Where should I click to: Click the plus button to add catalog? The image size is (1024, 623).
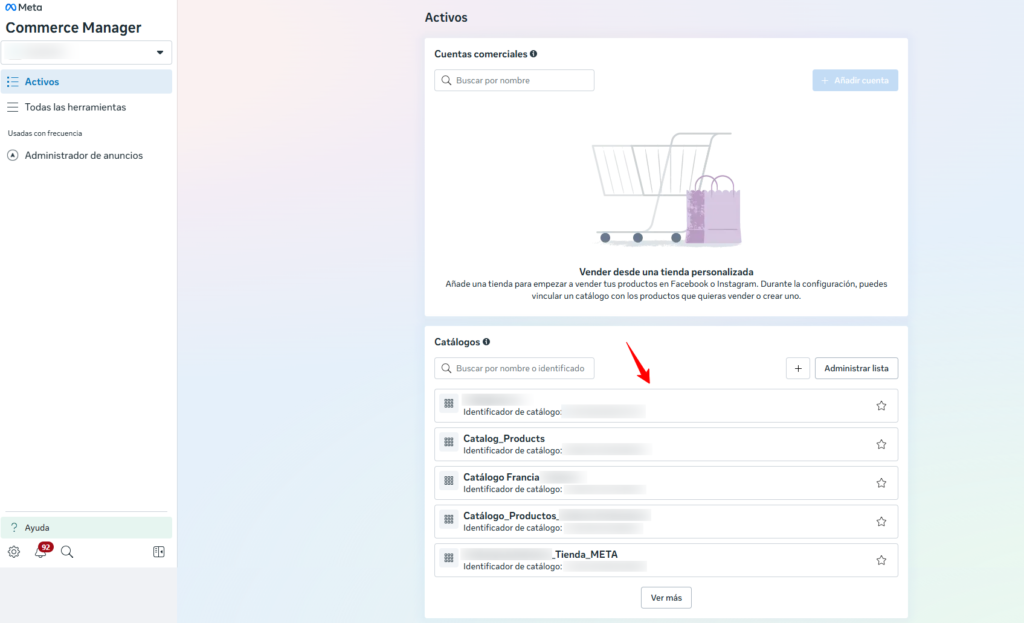tap(797, 368)
